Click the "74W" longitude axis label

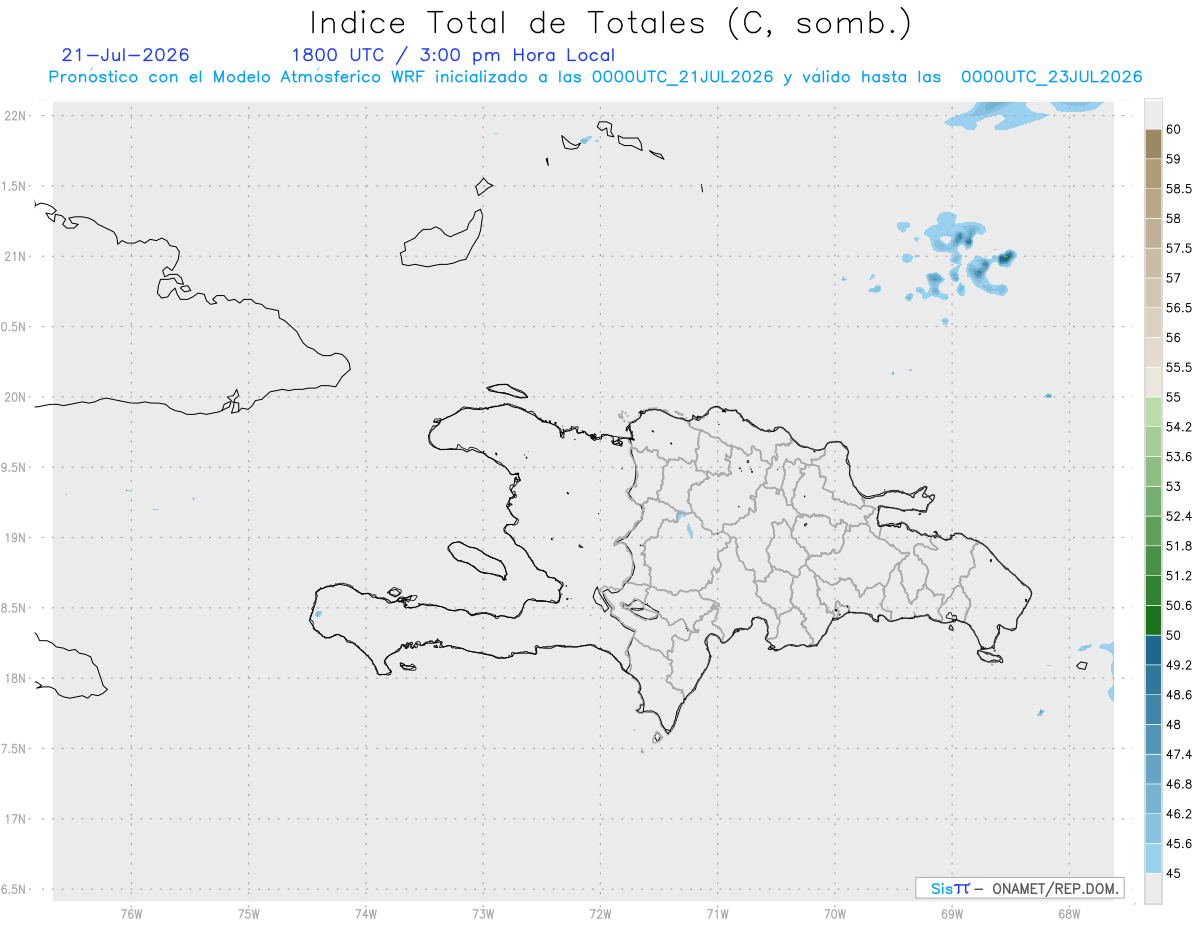coord(365,914)
